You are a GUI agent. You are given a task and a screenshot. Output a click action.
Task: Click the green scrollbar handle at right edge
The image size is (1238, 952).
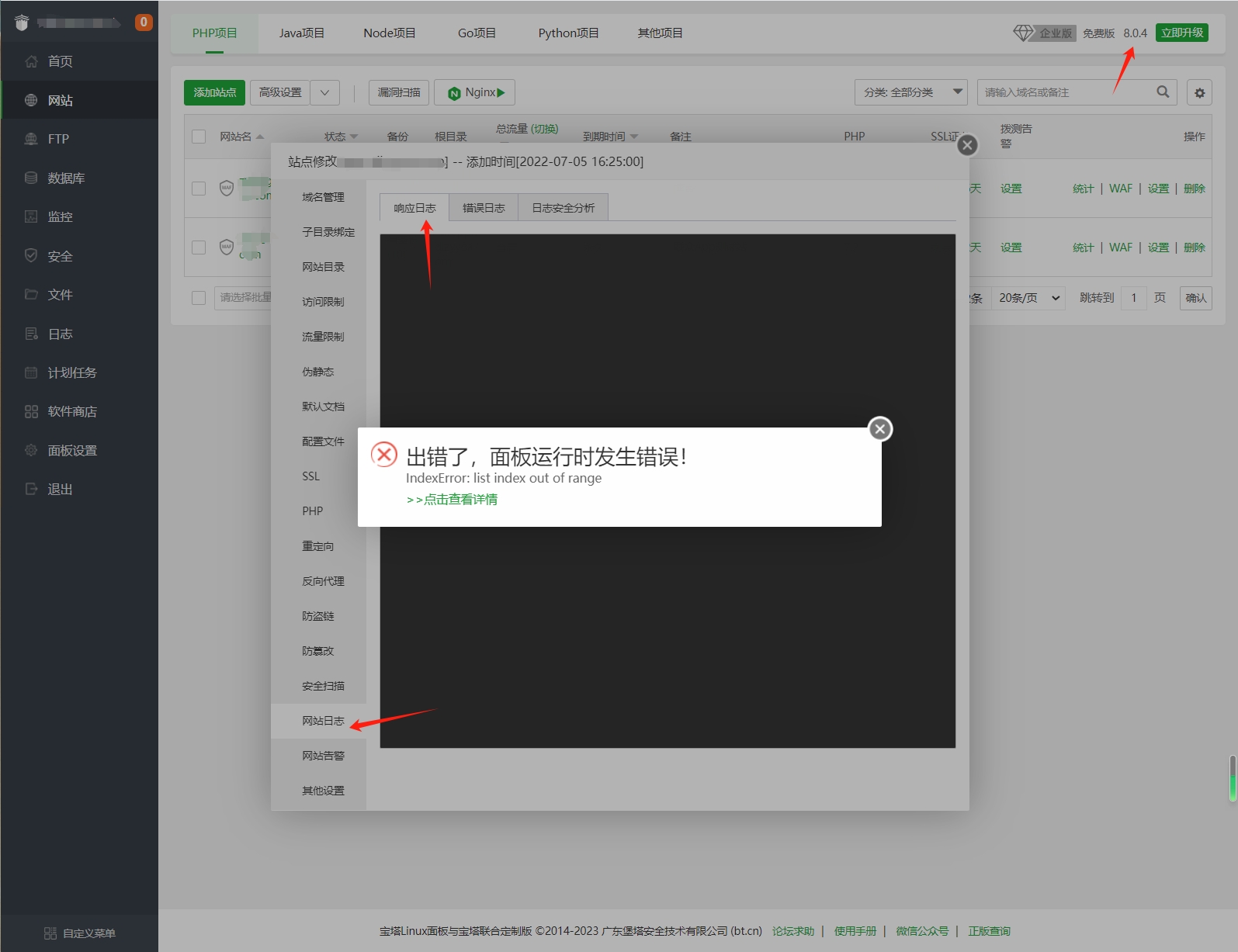(1233, 778)
